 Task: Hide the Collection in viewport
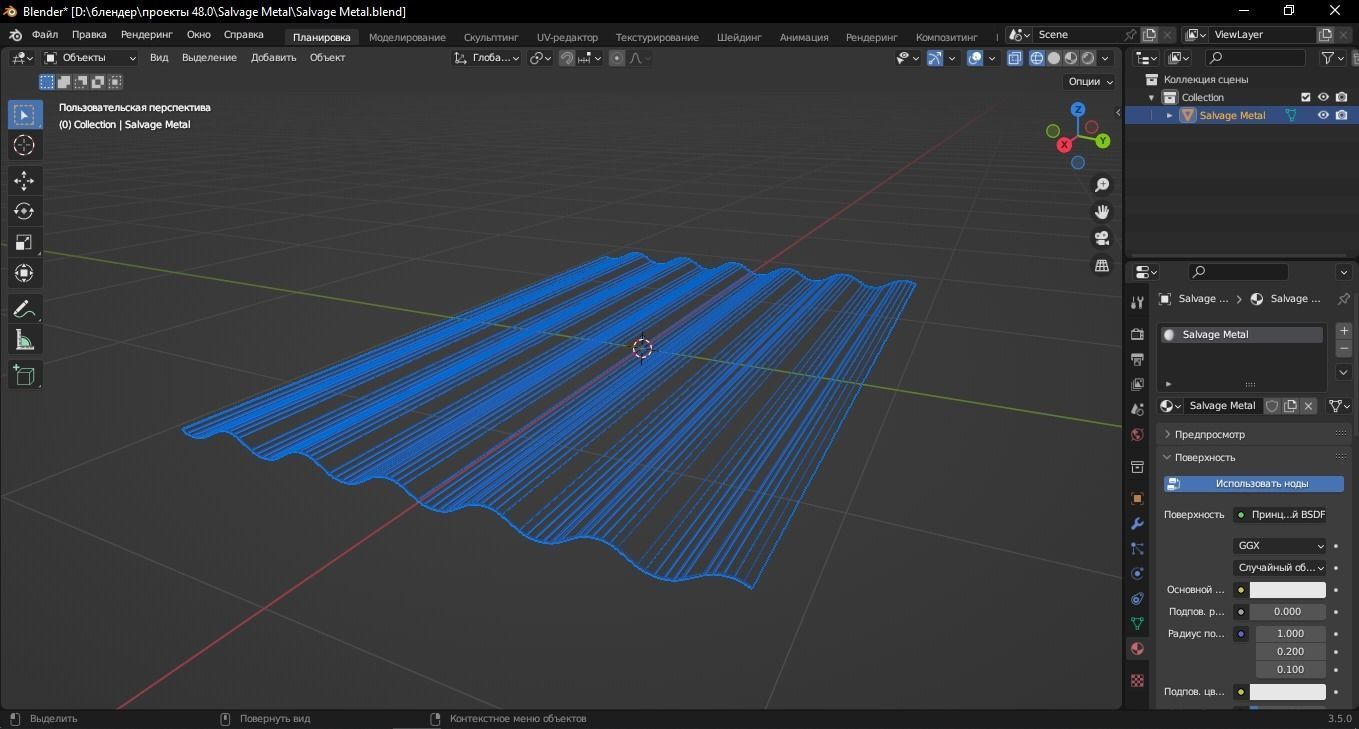(1323, 97)
